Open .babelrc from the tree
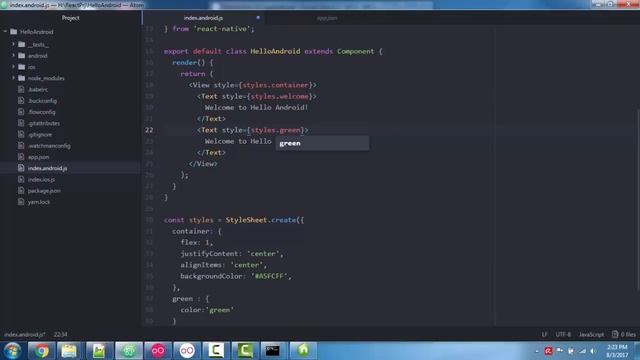Image resolution: width=640 pixels, height=360 pixels. point(38,89)
